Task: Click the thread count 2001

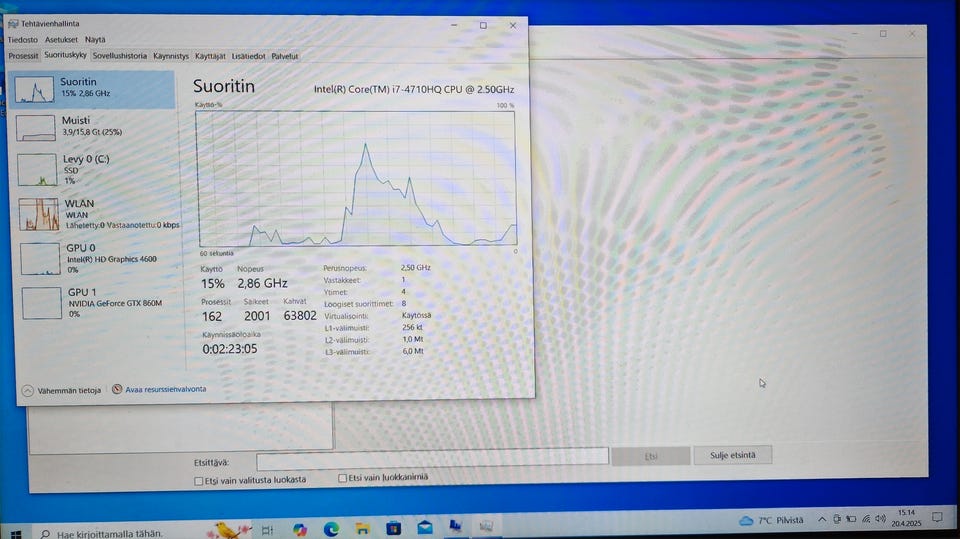Action: pyautogui.click(x=257, y=316)
